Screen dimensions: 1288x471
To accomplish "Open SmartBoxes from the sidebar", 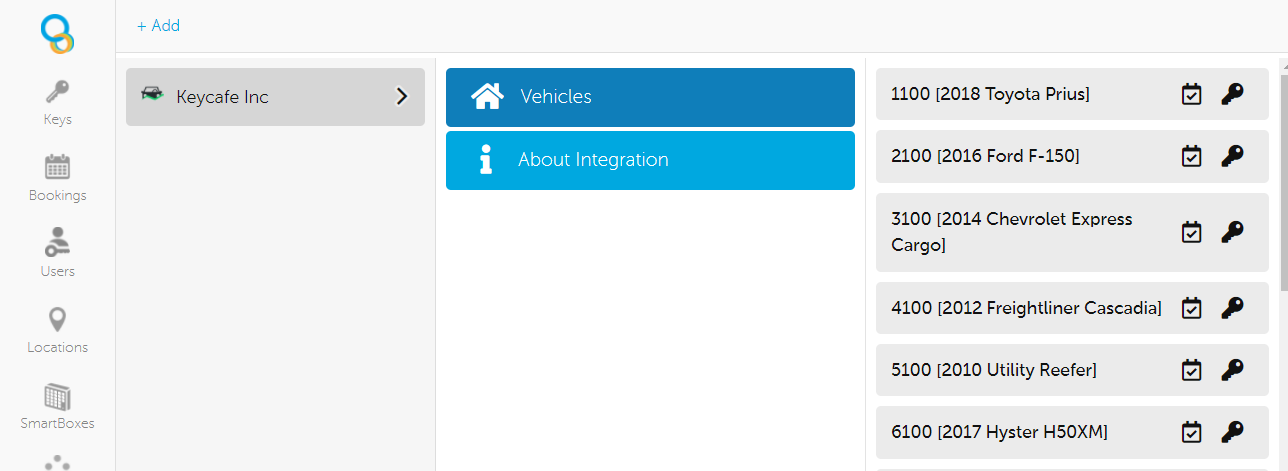I will pos(57,407).
